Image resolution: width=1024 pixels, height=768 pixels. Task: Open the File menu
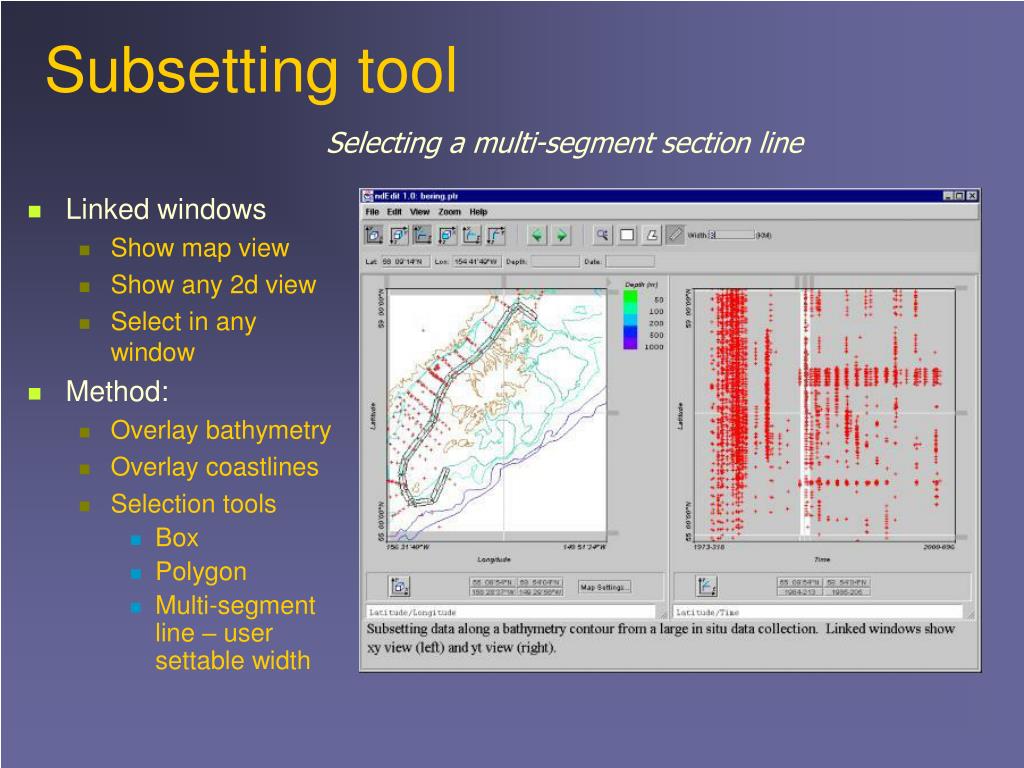[x=372, y=212]
